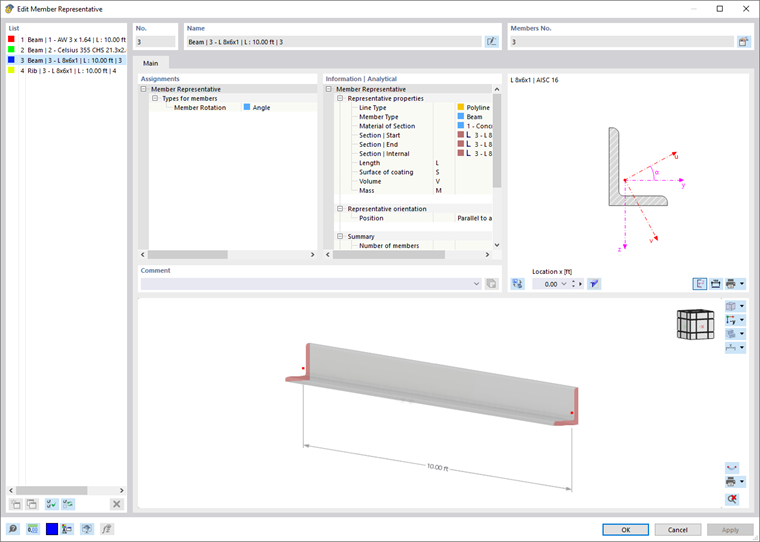Viewport: 760px width, 542px height.
Task: Open the units and decimals icon
Action: [x=32, y=529]
